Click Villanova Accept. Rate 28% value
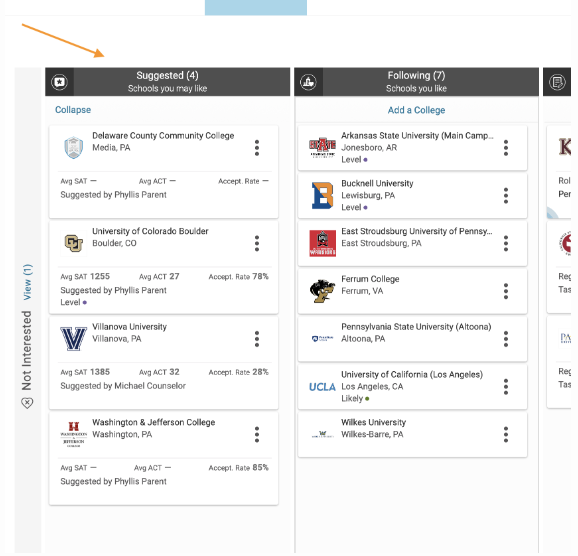The width and height of the screenshot is (578, 556). point(260,372)
